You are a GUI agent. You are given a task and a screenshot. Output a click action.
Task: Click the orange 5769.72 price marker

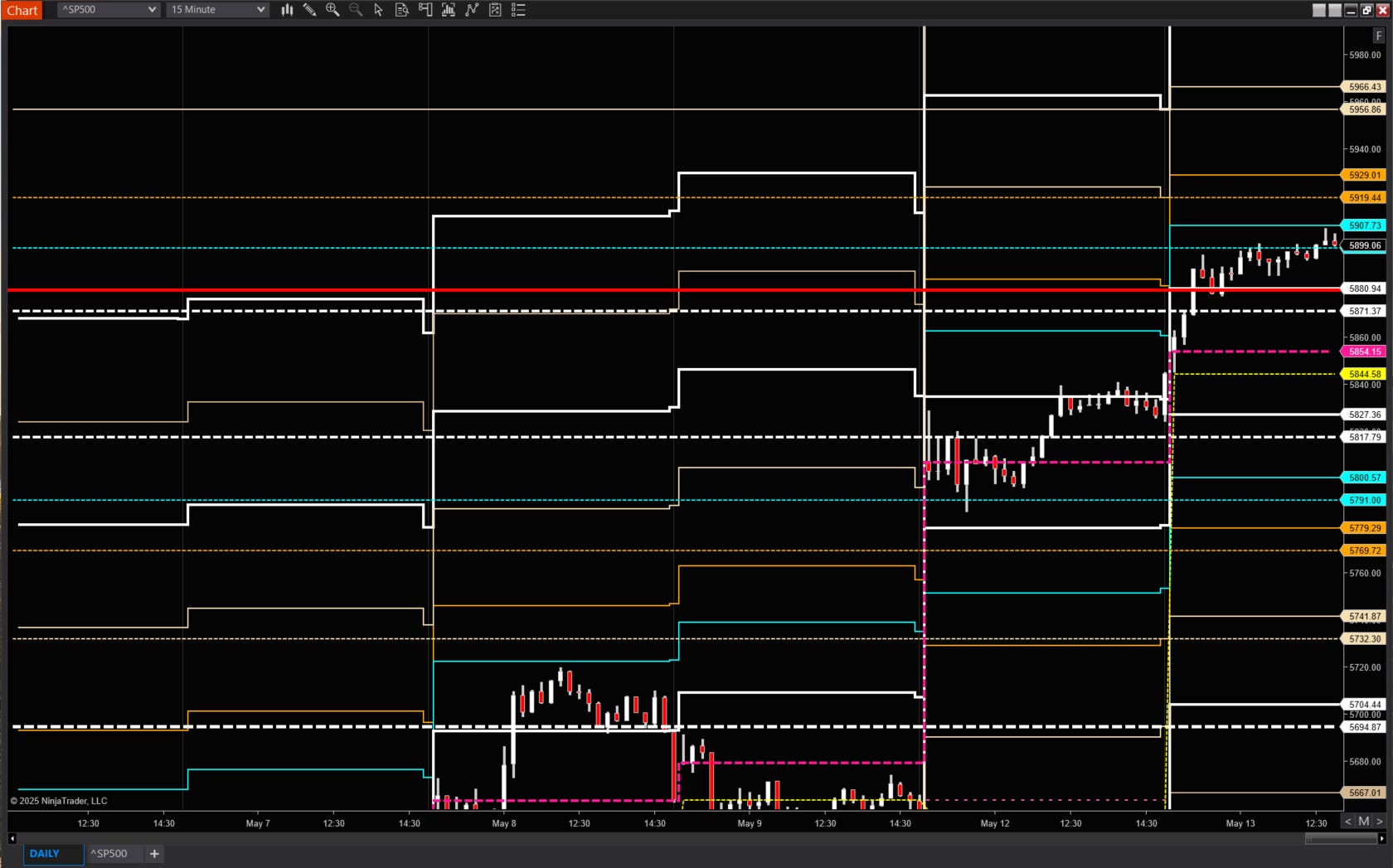coord(1364,550)
